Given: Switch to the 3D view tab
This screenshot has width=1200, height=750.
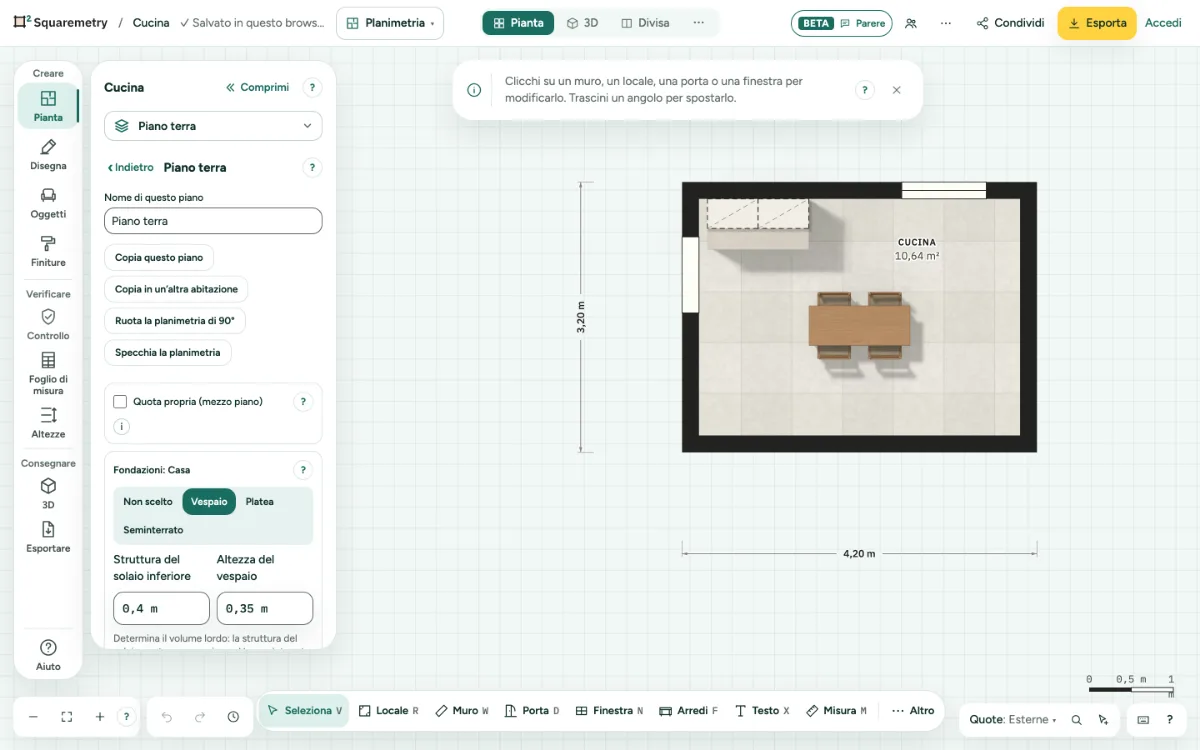Looking at the screenshot, I should [x=582, y=23].
